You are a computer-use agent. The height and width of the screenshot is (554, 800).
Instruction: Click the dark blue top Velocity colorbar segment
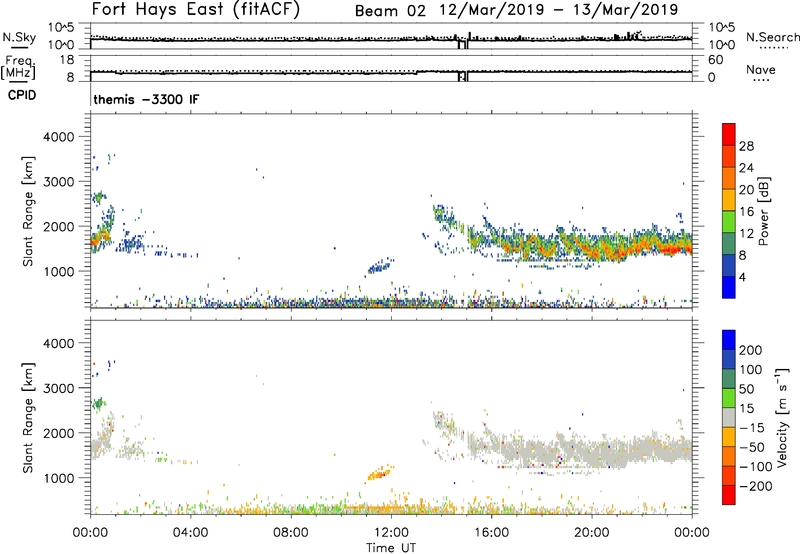729,340
